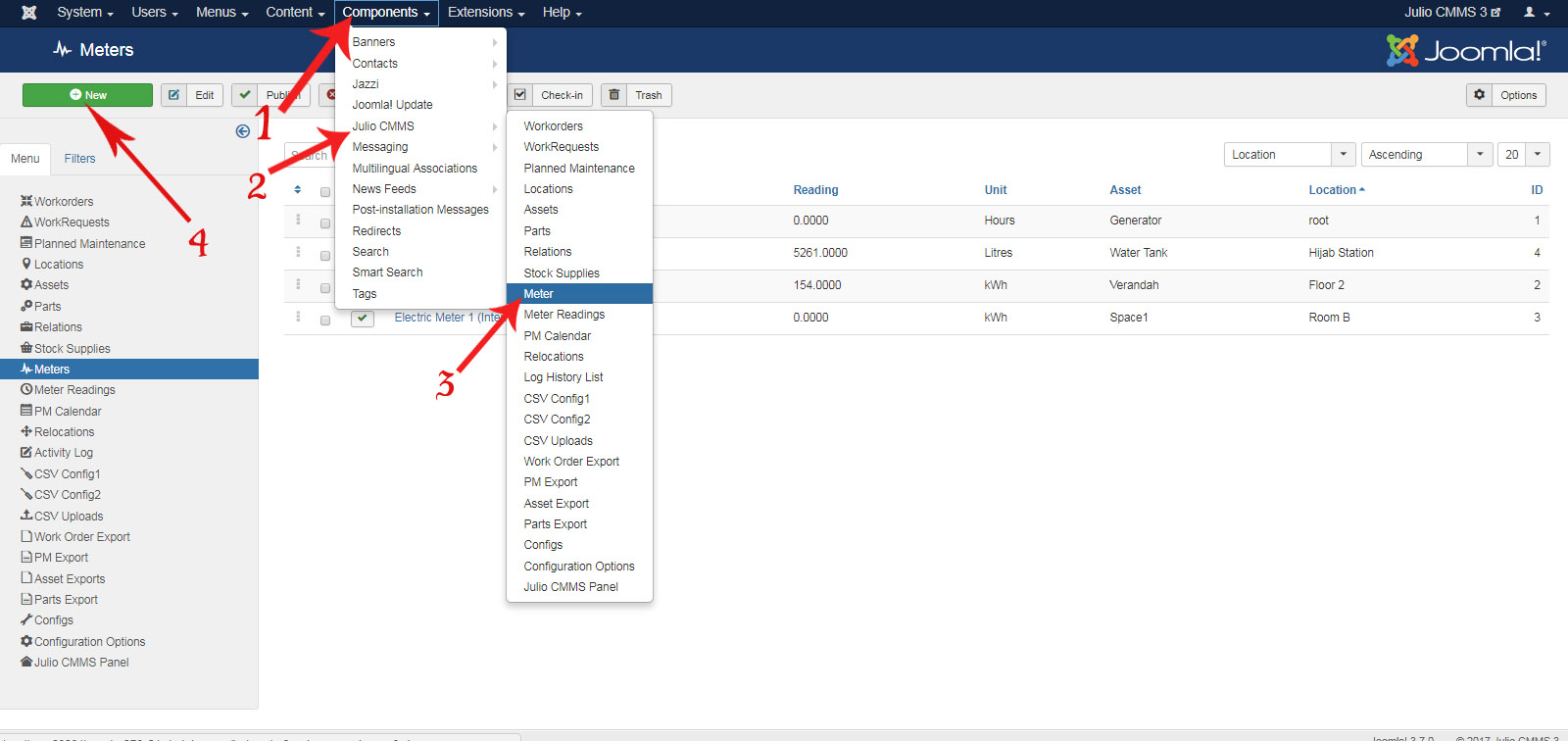Image resolution: width=1568 pixels, height=741 pixels.
Task: Select the Generator row checkbox
Action: point(325,223)
